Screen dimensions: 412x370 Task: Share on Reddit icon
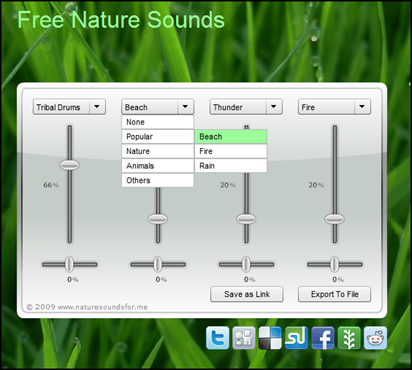375,338
